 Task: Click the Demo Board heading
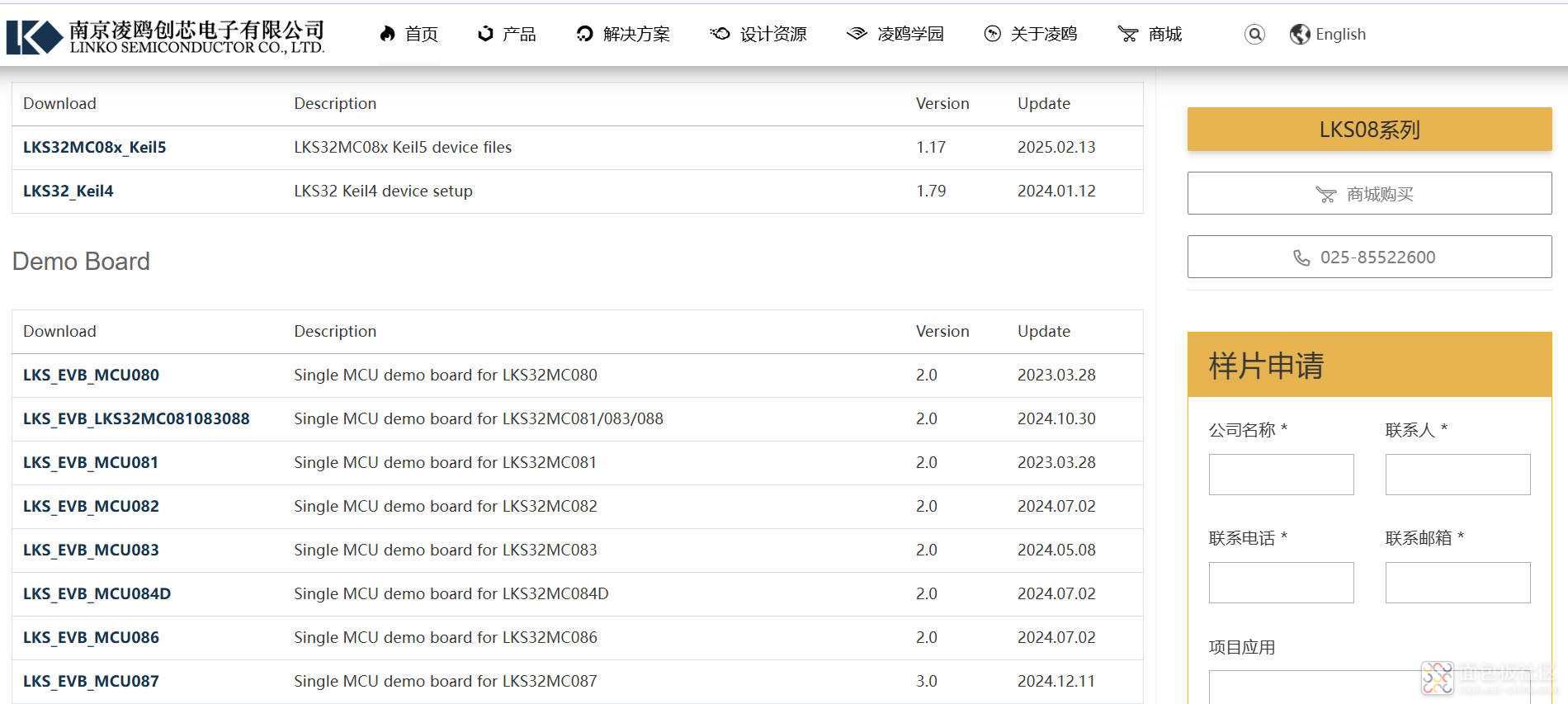pos(81,262)
